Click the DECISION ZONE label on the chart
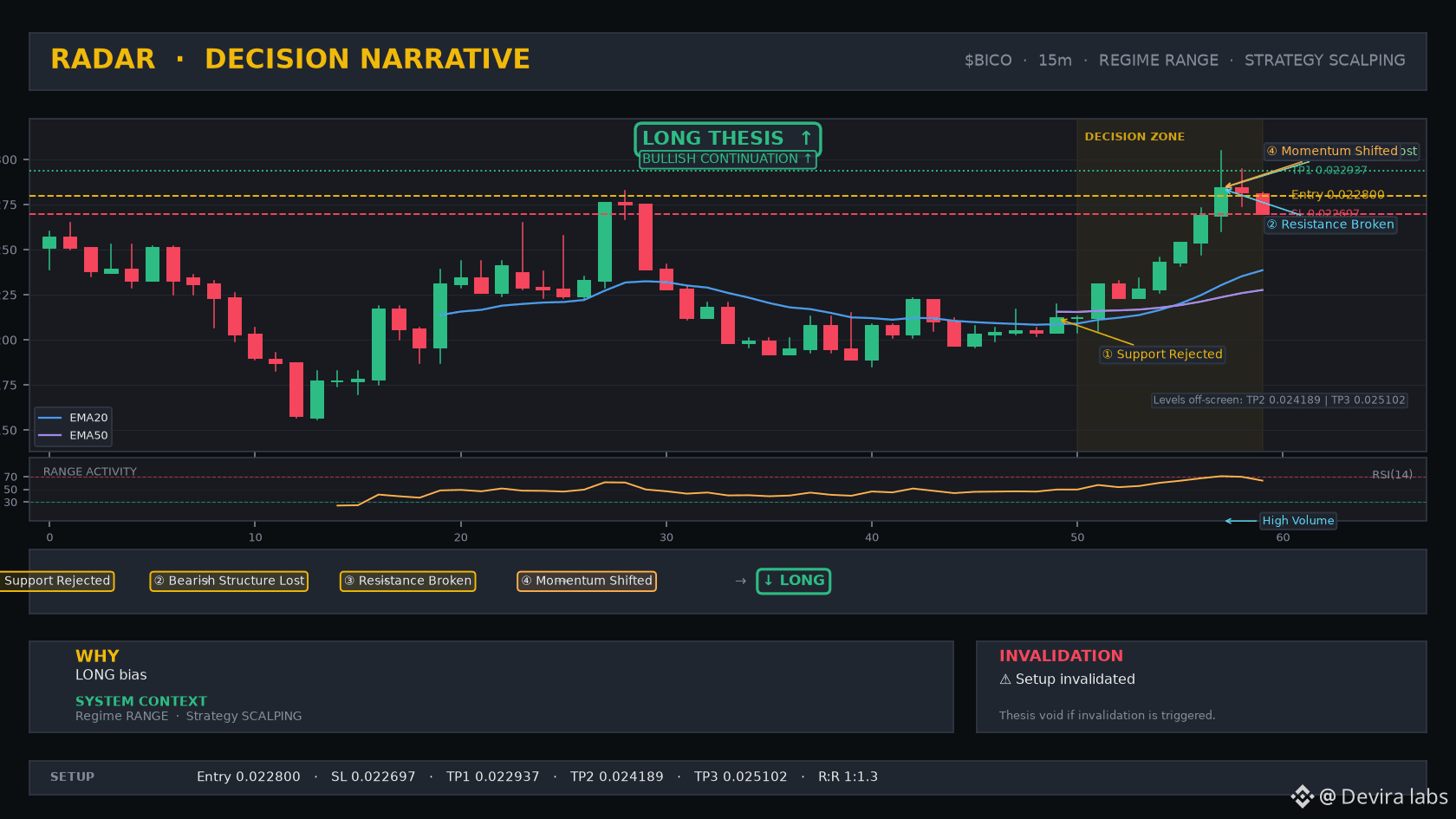The height and width of the screenshot is (819, 1456). tap(1134, 137)
